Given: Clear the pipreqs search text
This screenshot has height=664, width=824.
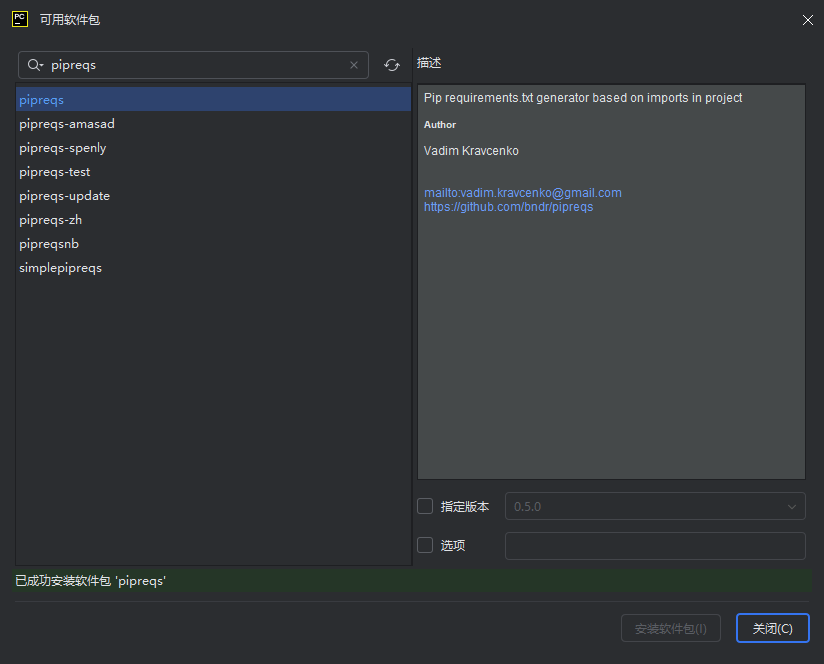Looking at the screenshot, I should (x=354, y=65).
